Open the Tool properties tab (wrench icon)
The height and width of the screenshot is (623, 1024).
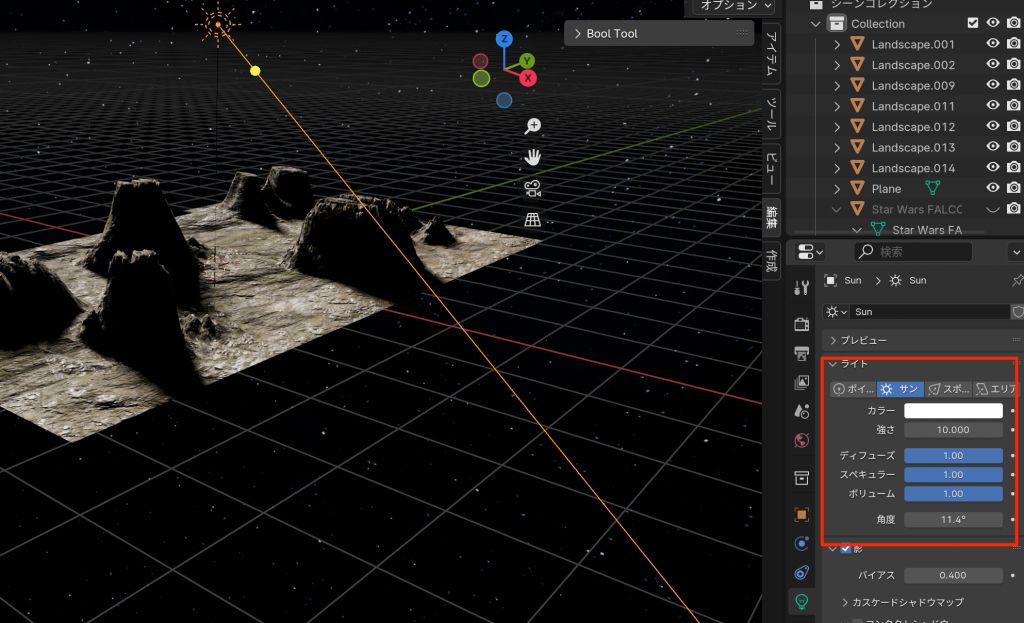801,288
